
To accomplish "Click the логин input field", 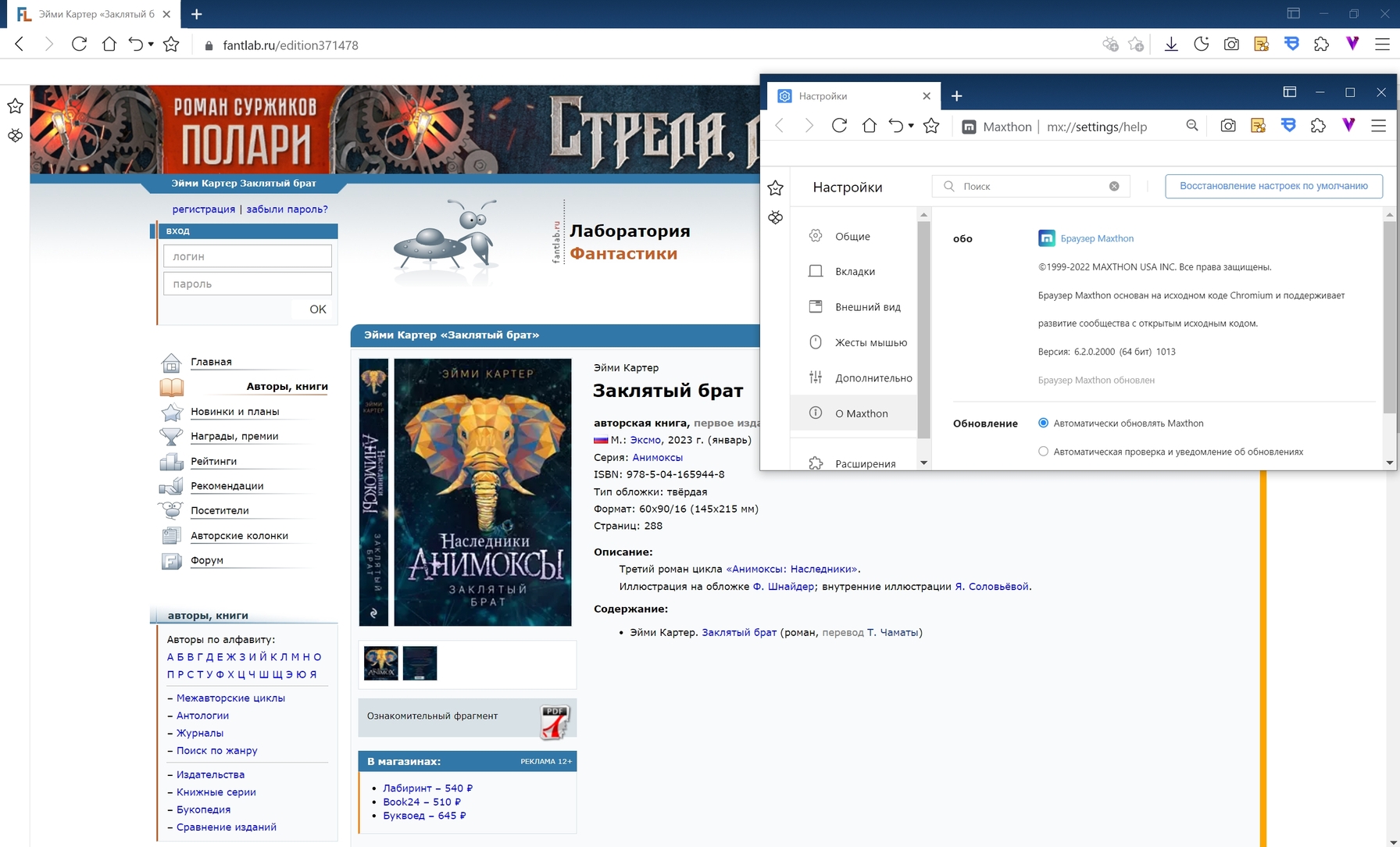I will (x=247, y=256).
